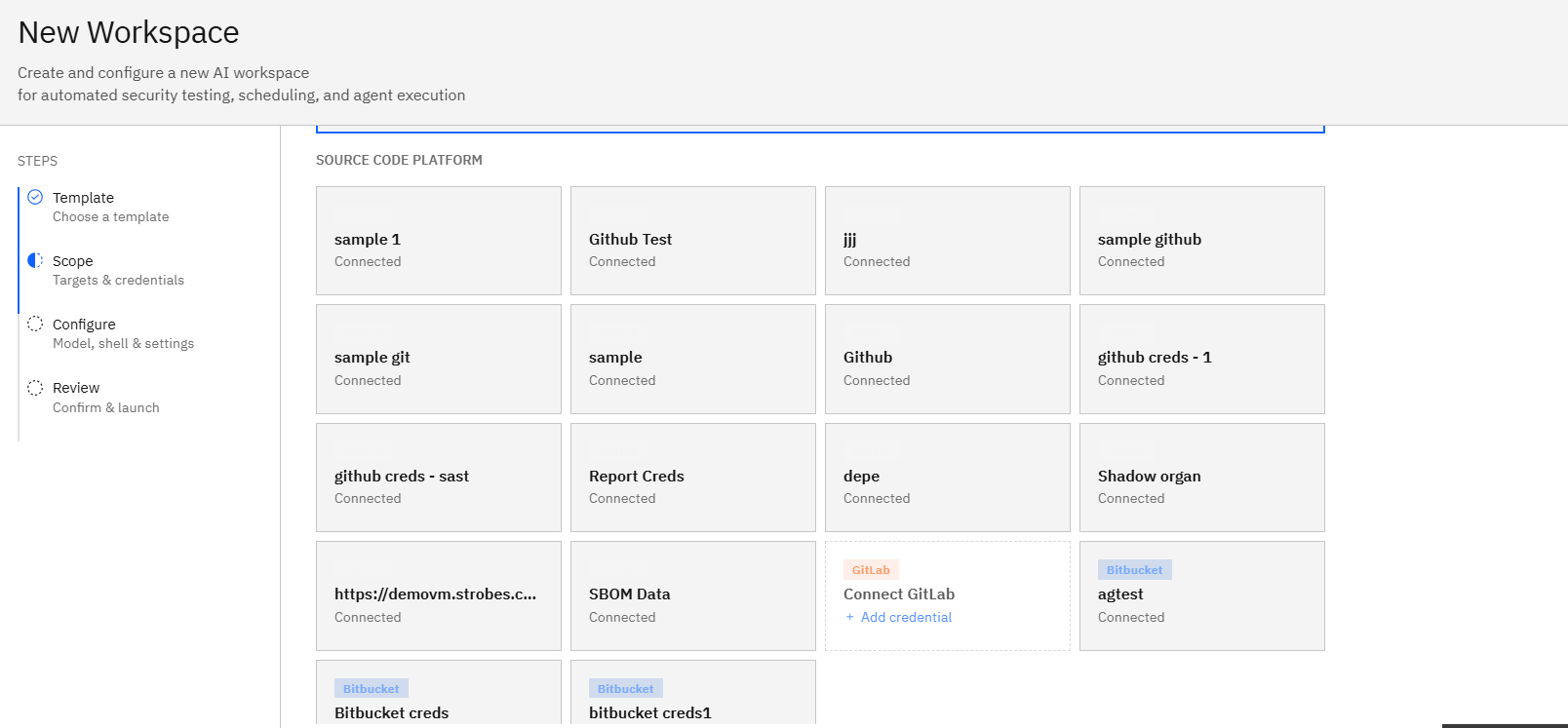Choose the Report Creds card
Image resolution: width=1568 pixels, height=728 pixels.
coord(693,478)
